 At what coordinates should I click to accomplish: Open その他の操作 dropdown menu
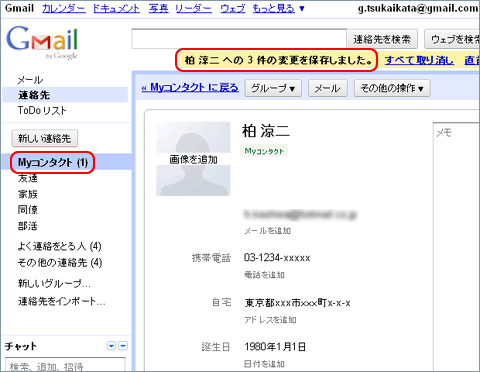(392, 88)
